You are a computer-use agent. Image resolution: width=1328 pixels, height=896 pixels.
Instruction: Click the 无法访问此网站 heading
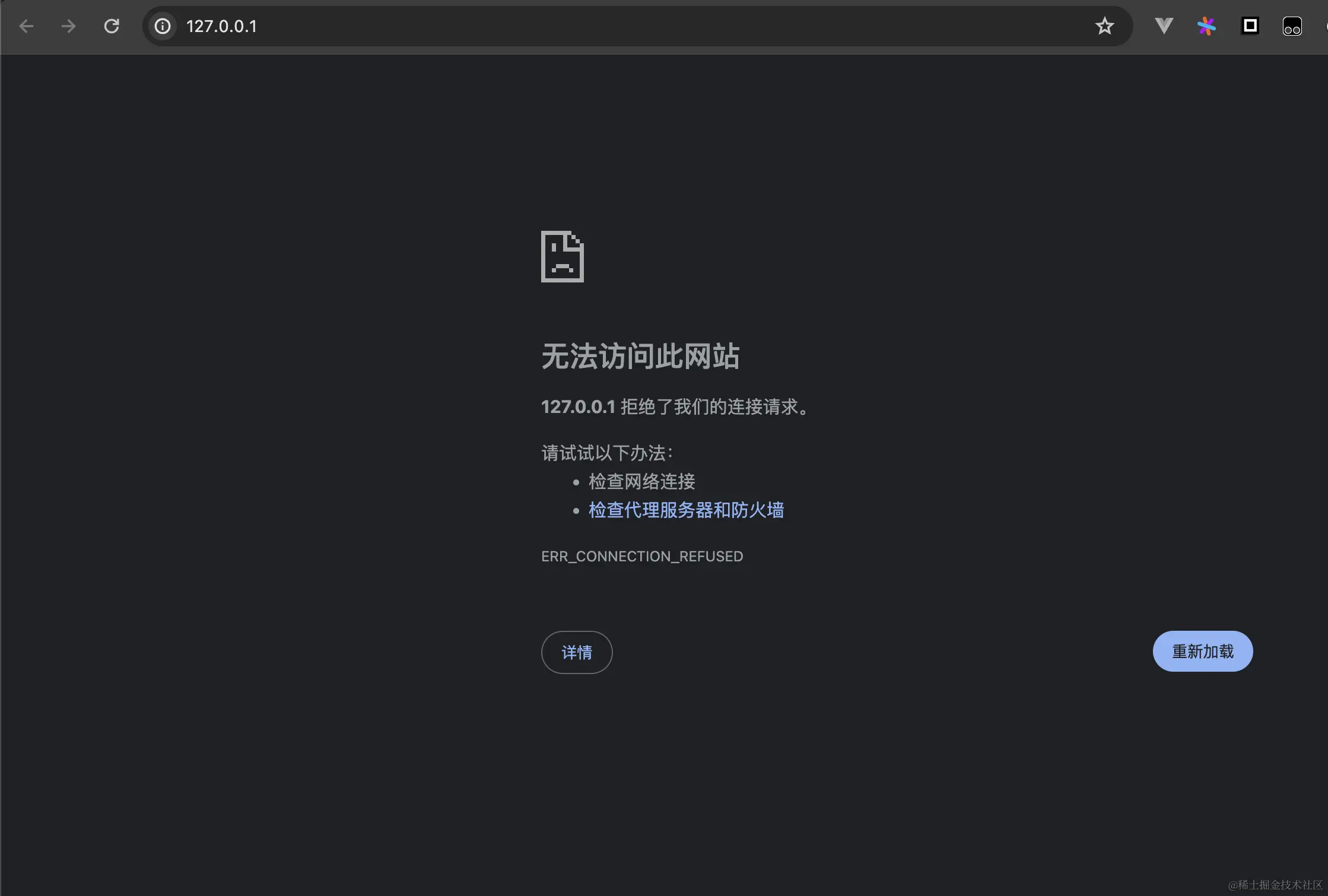[x=640, y=357]
